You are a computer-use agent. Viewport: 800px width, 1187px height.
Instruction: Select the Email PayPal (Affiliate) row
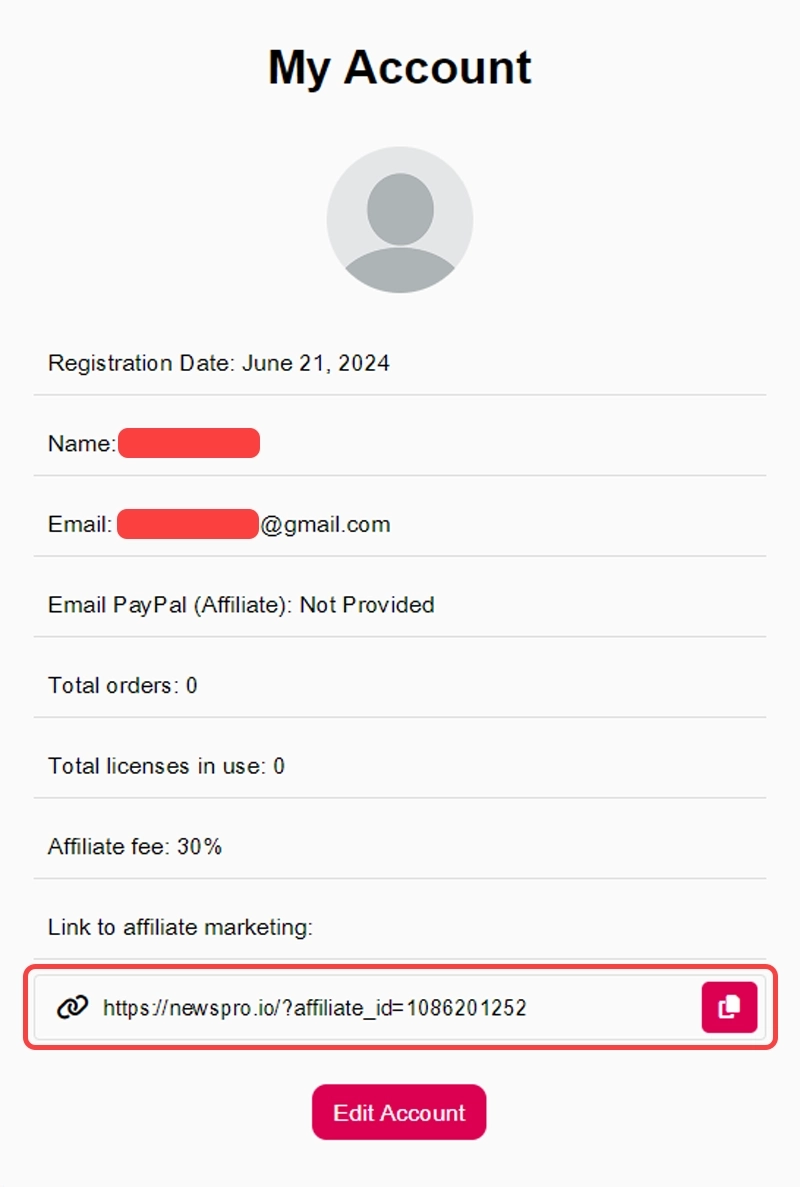click(x=240, y=604)
